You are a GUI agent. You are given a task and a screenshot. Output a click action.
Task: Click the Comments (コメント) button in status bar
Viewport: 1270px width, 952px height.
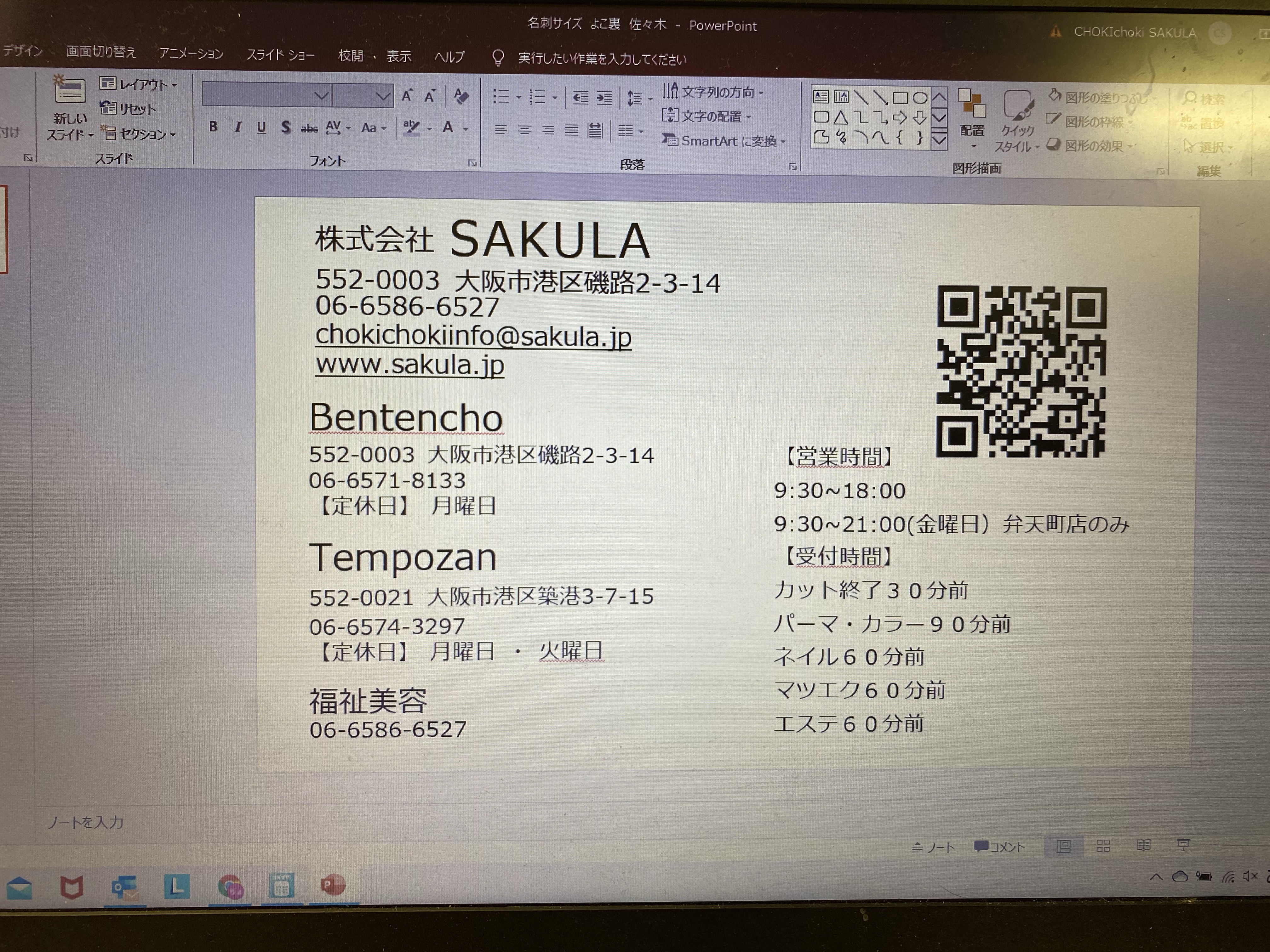pos(999,847)
